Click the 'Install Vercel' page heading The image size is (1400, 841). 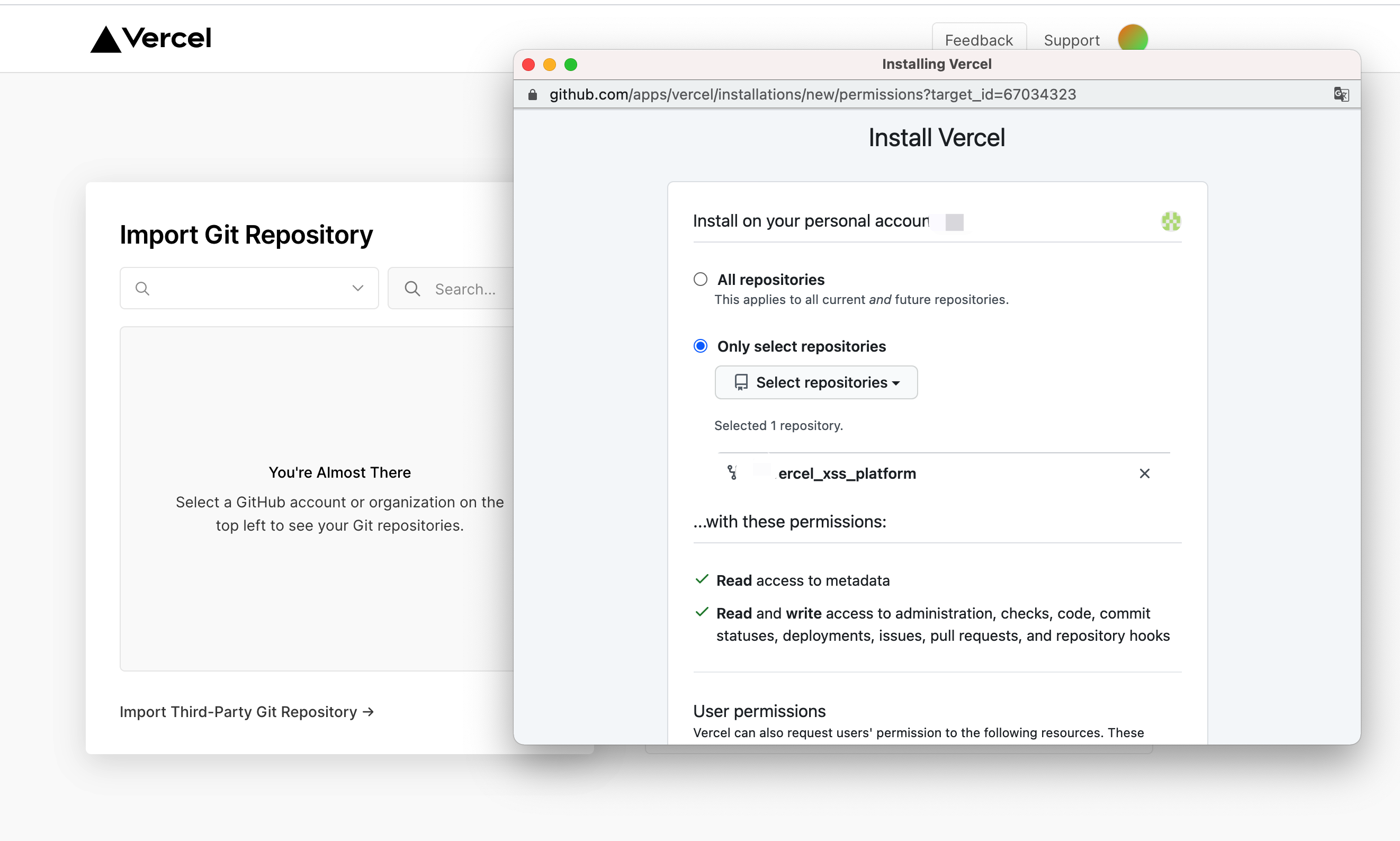(x=937, y=138)
